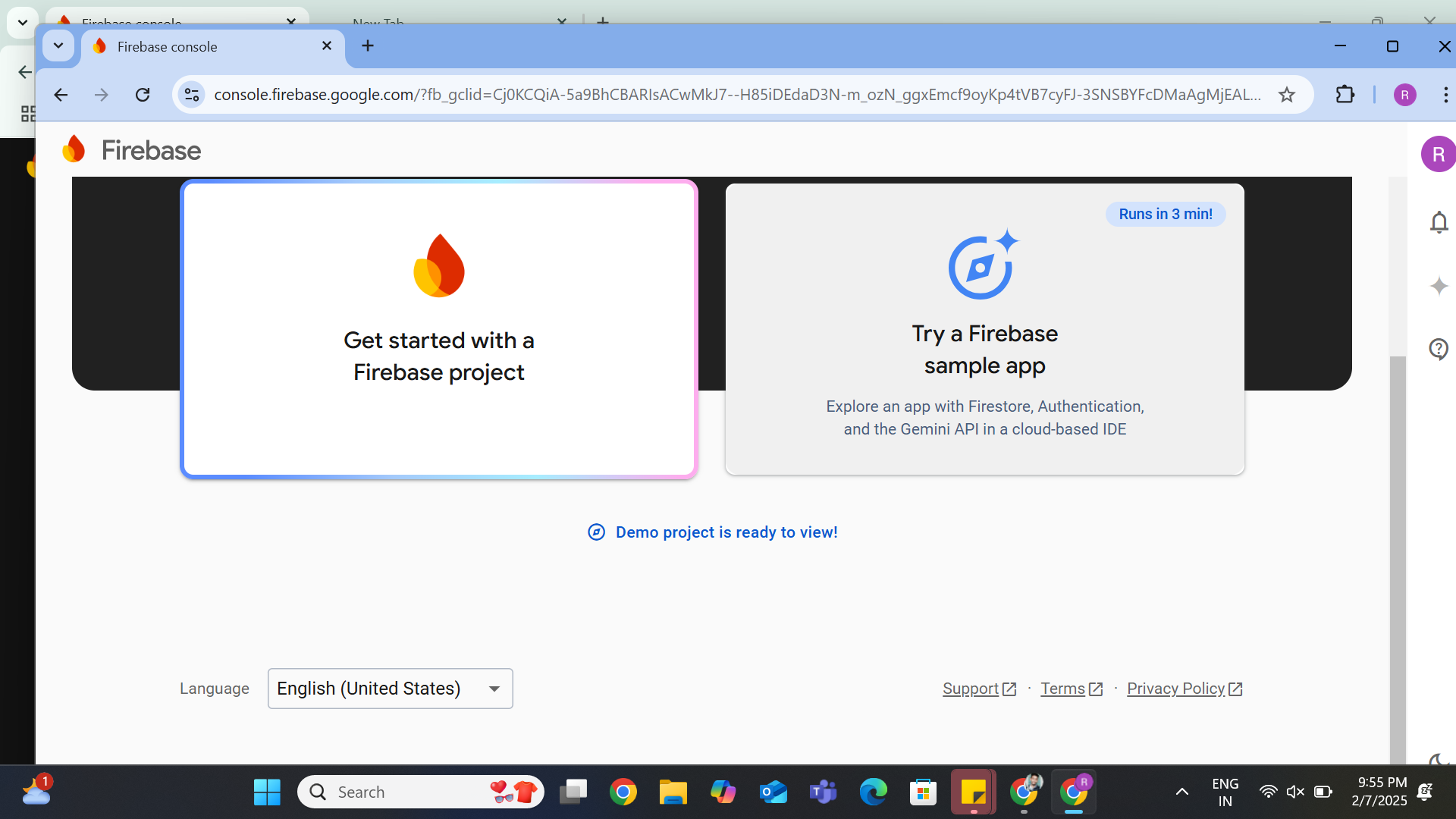Screen dimensions: 1456x819
Task: Expand the Language dropdown
Action: pos(391,689)
